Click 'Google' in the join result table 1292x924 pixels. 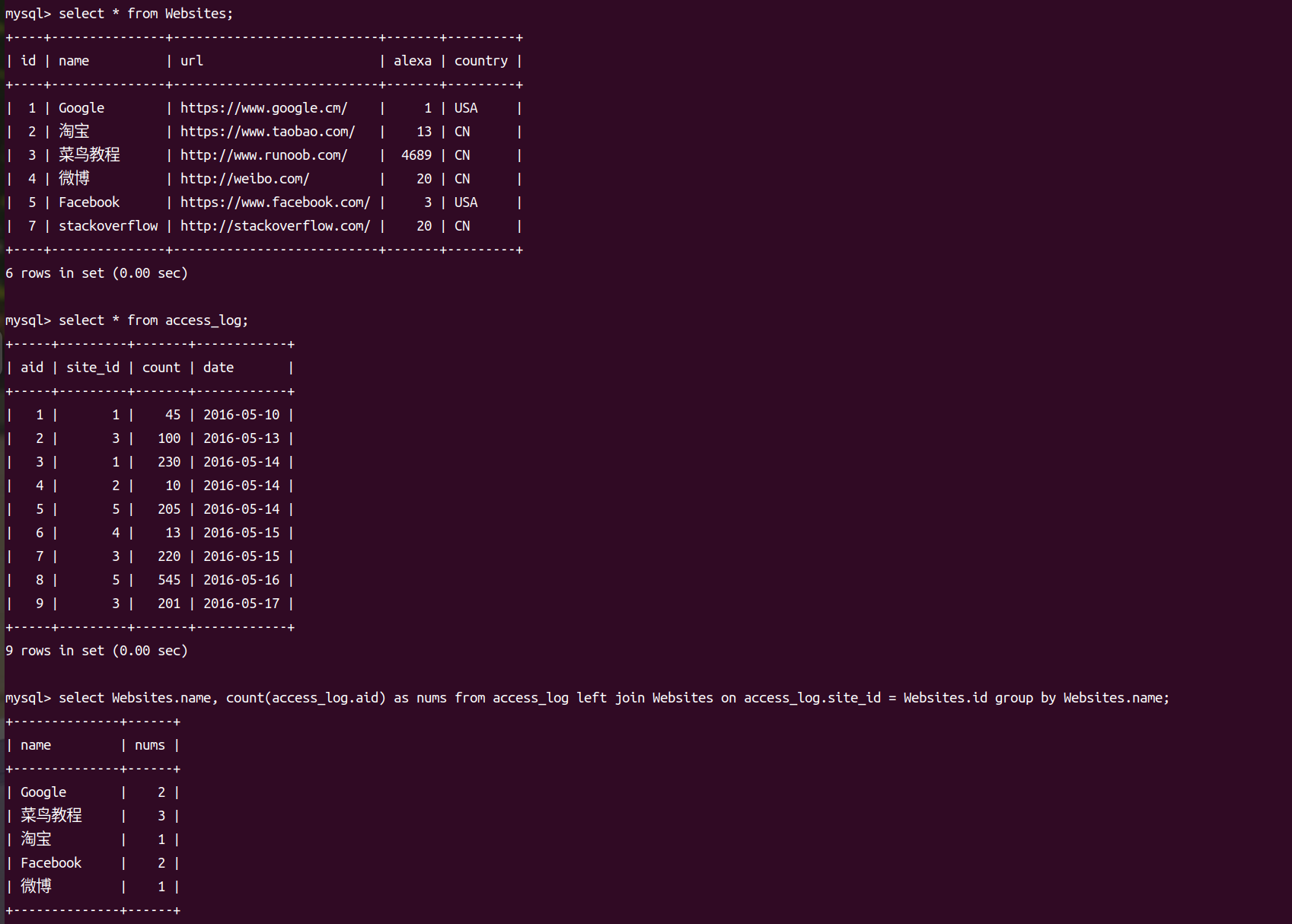[43, 792]
